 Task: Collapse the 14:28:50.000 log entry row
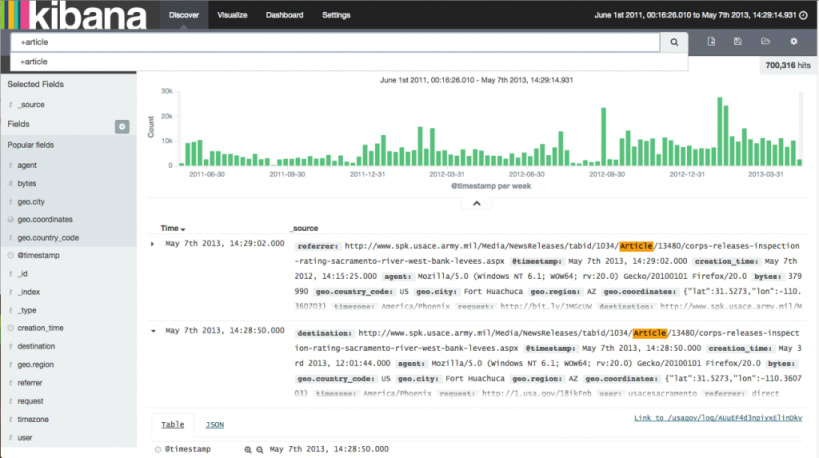point(153,331)
